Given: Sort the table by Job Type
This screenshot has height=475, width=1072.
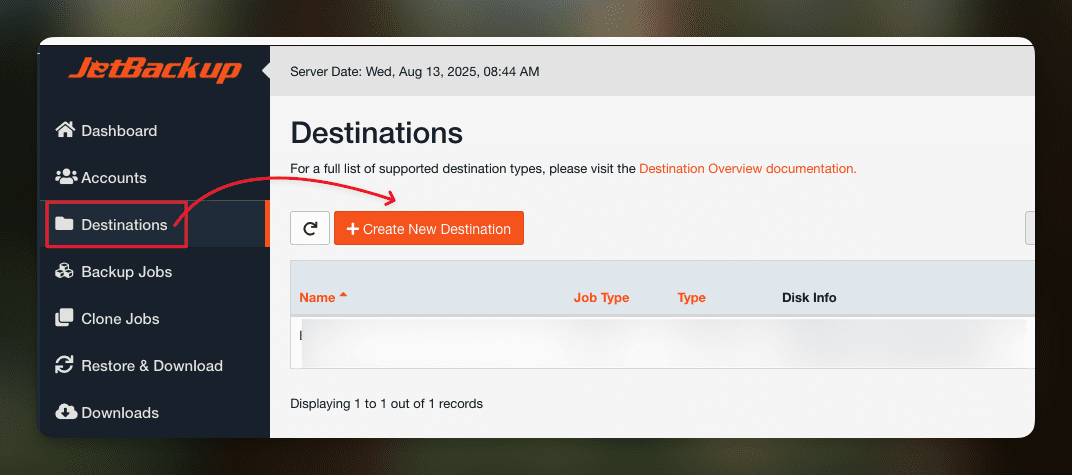Looking at the screenshot, I should click(x=601, y=298).
